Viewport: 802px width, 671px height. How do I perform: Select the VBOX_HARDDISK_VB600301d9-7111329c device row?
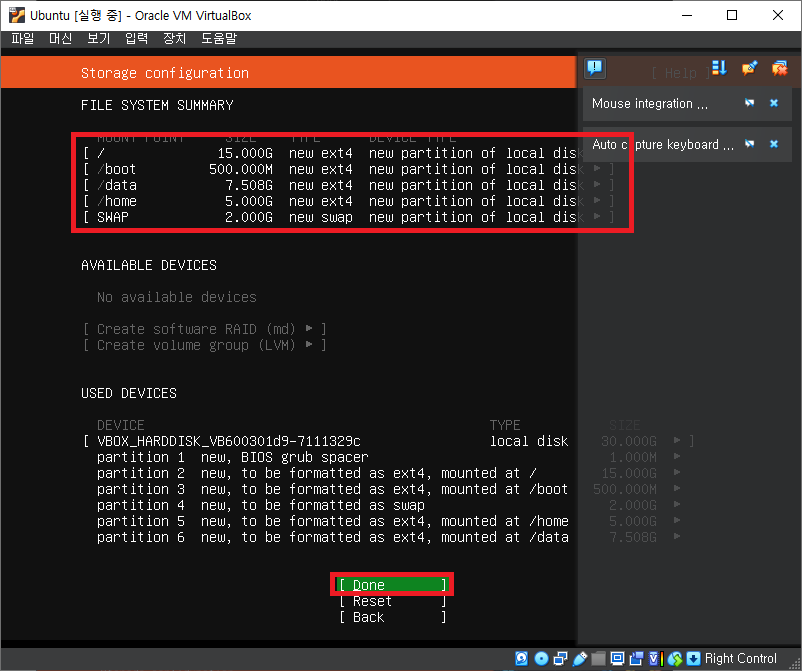coord(388,441)
